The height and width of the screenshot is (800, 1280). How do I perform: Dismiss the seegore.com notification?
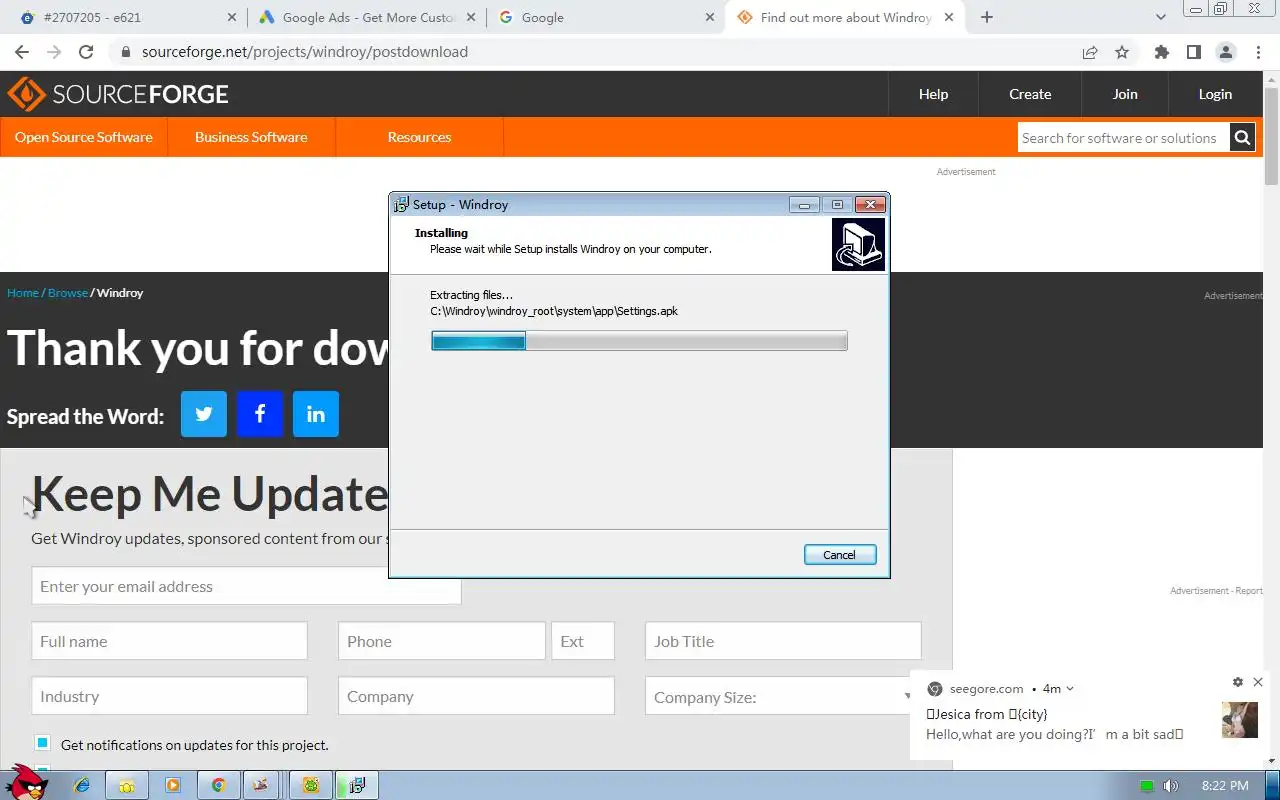[1258, 682]
